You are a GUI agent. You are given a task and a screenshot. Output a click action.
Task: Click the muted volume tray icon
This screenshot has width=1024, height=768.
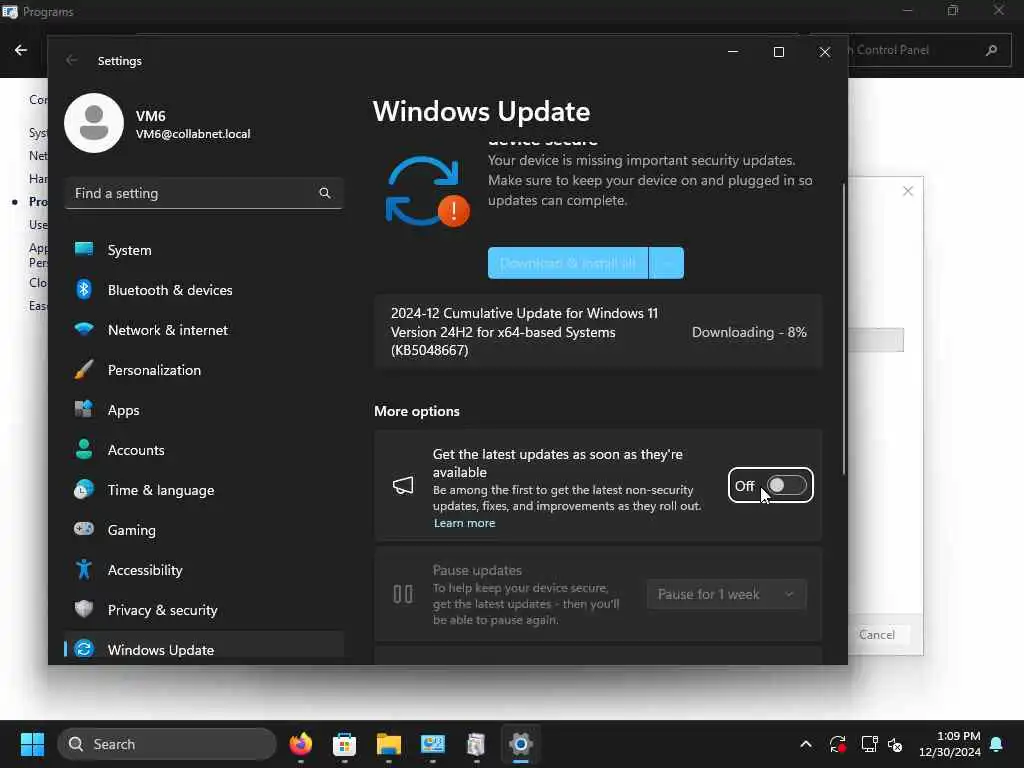(895, 744)
